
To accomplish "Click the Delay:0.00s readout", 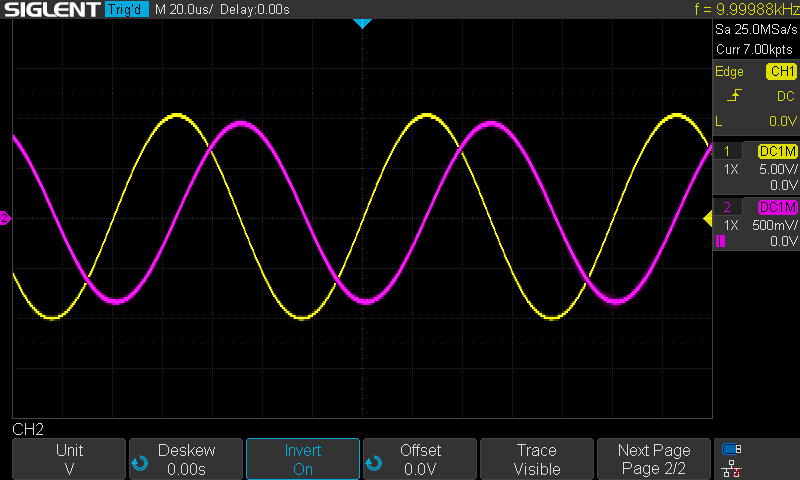I will click(x=255, y=9).
